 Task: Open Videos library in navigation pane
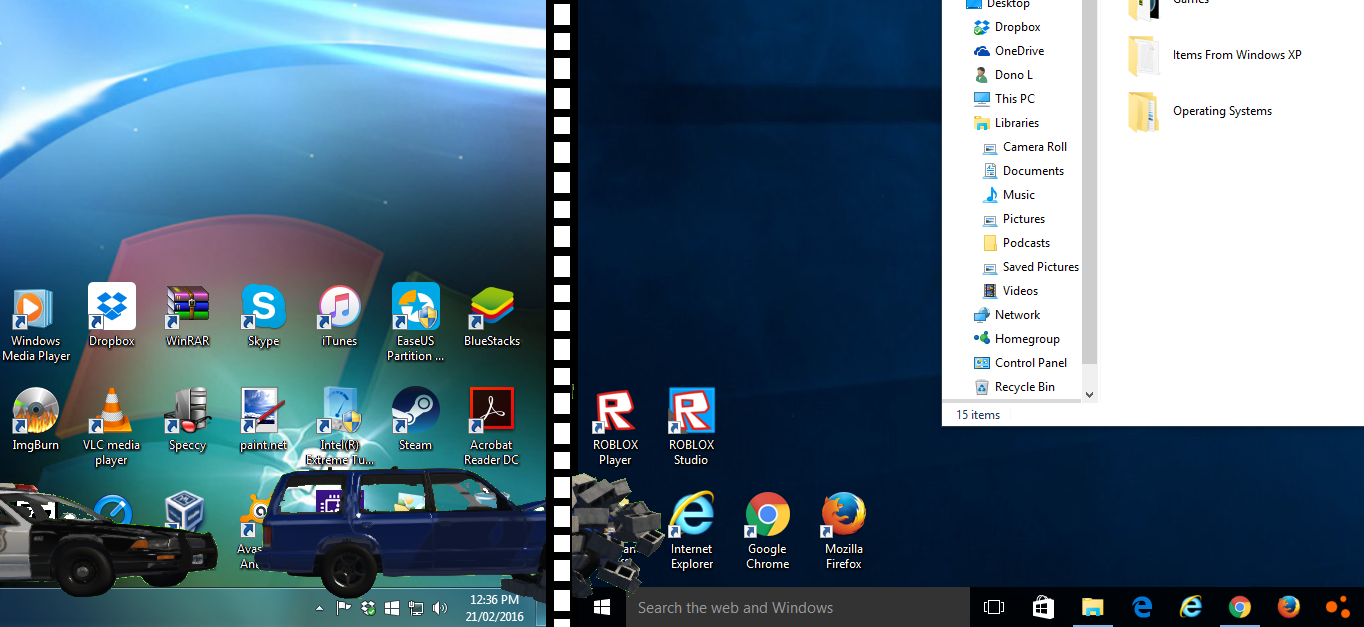1010,291
